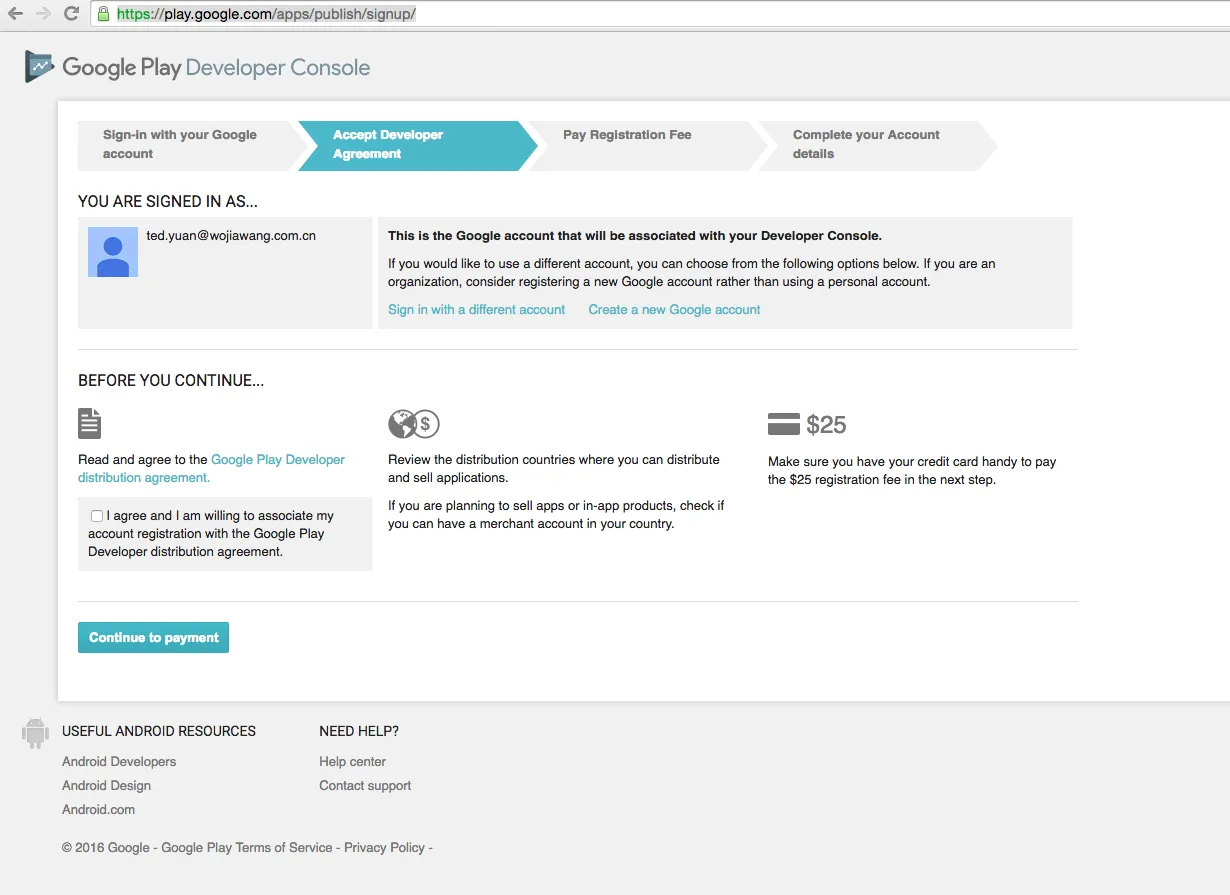Image resolution: width=1230 pixels, height=895 pixels.
Task: Click the blue user avatar picture
Action: (x=113, y=252)
